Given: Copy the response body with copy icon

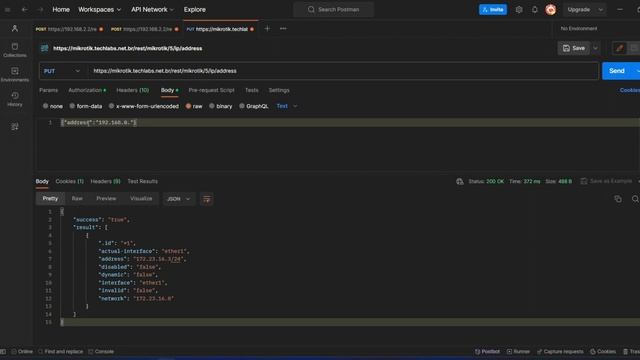Looking at the screenshot, I should click(618, 199).
